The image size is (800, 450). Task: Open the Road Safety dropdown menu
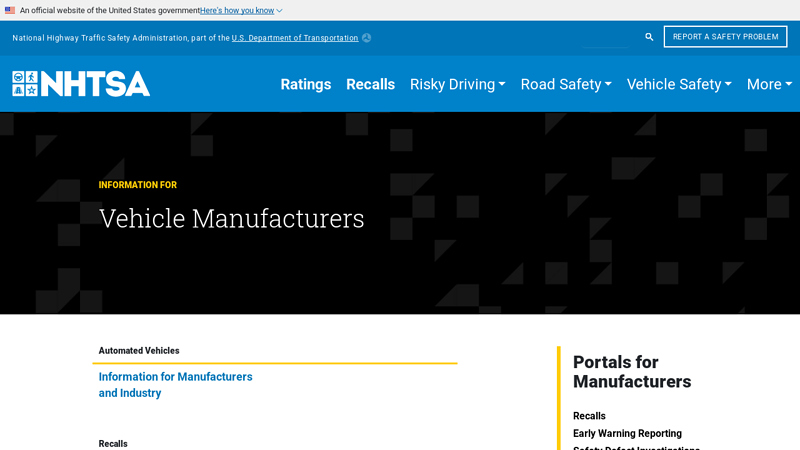click(x=566, y=84)
